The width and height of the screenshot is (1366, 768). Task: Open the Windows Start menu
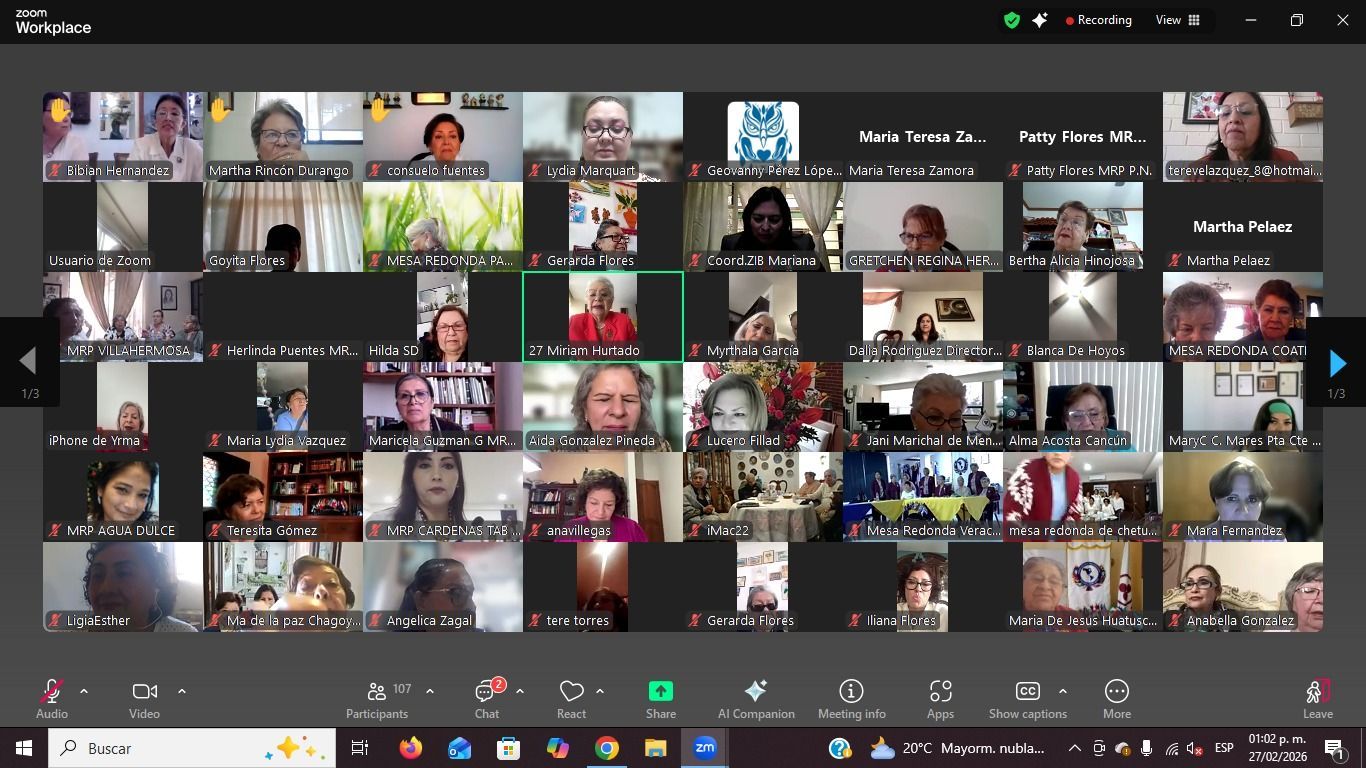pos(23,748)
